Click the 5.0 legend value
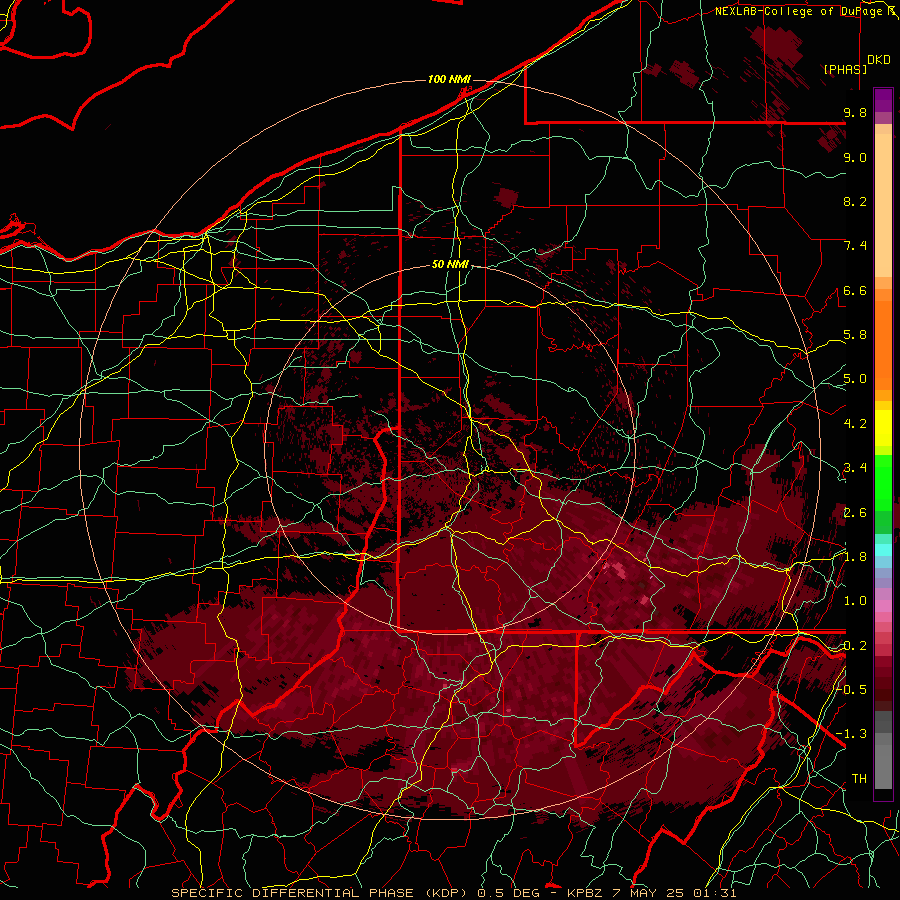This screenshot has height=900, width=900. 855,379
